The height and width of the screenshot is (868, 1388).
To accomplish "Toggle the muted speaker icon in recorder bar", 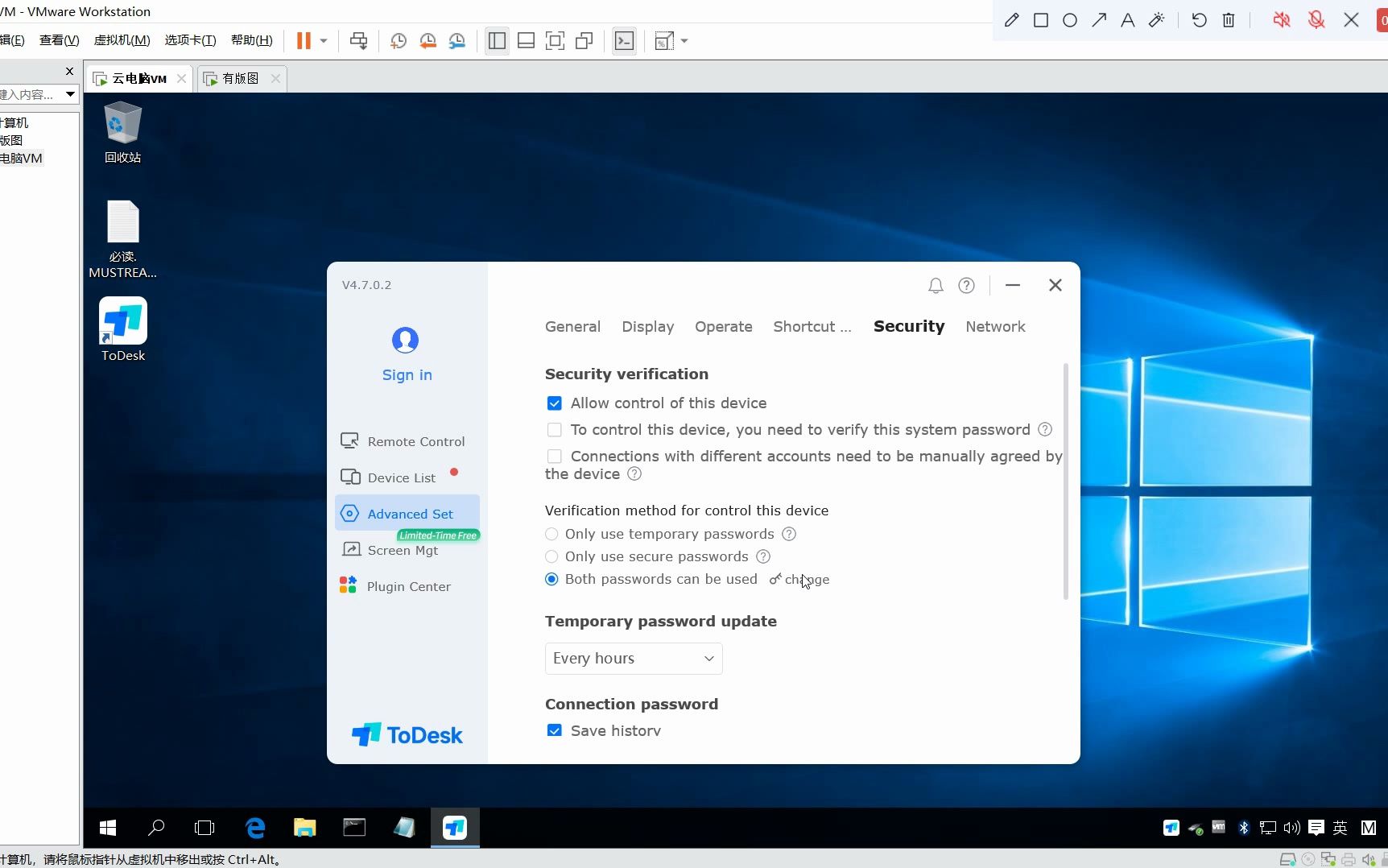I will coord(1282,20).
